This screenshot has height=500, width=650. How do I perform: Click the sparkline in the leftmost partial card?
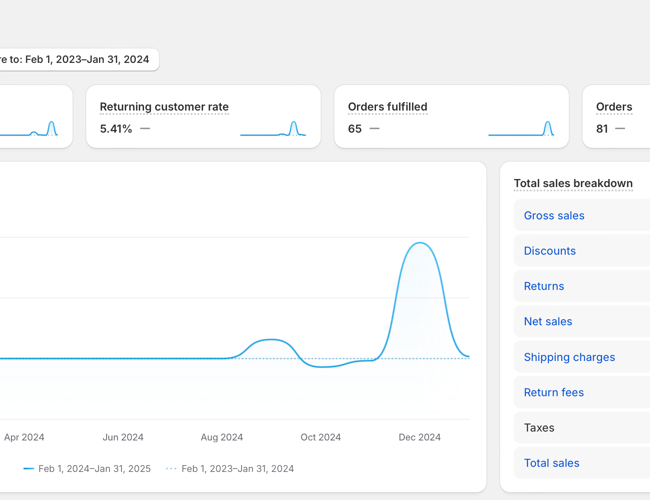click(30, 129)
